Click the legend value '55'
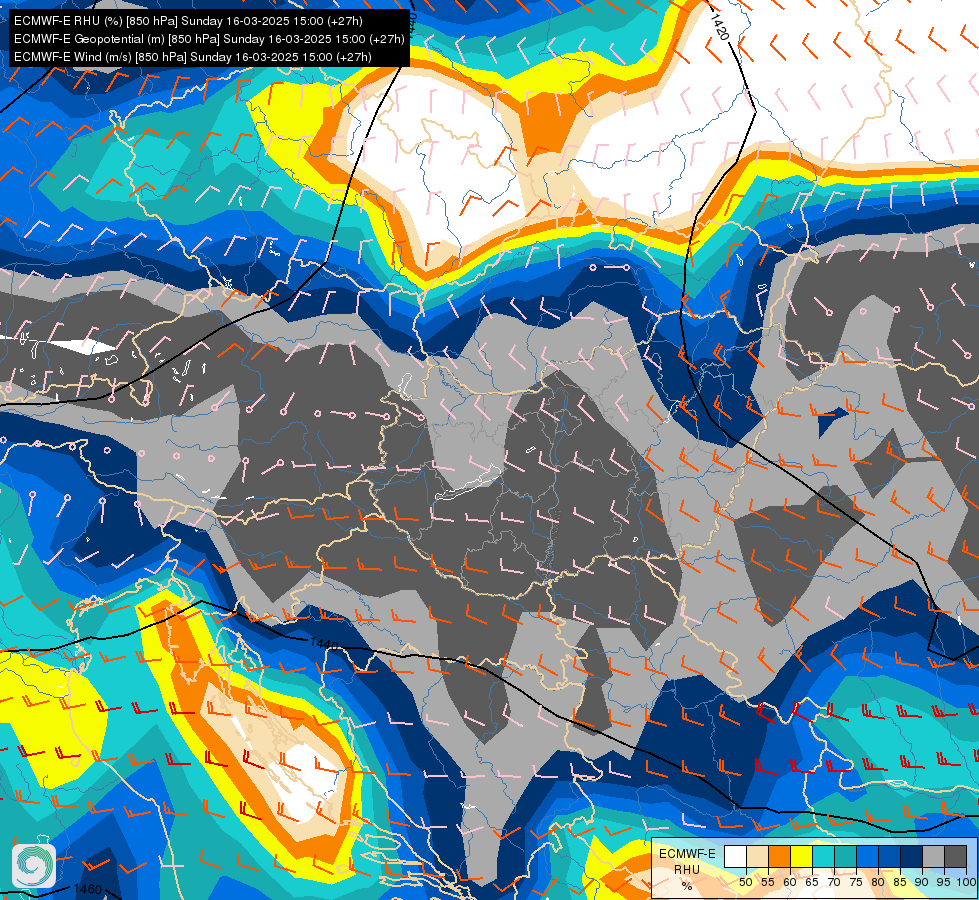The height and width of the screenshot is (900, 979). [767, 882]
